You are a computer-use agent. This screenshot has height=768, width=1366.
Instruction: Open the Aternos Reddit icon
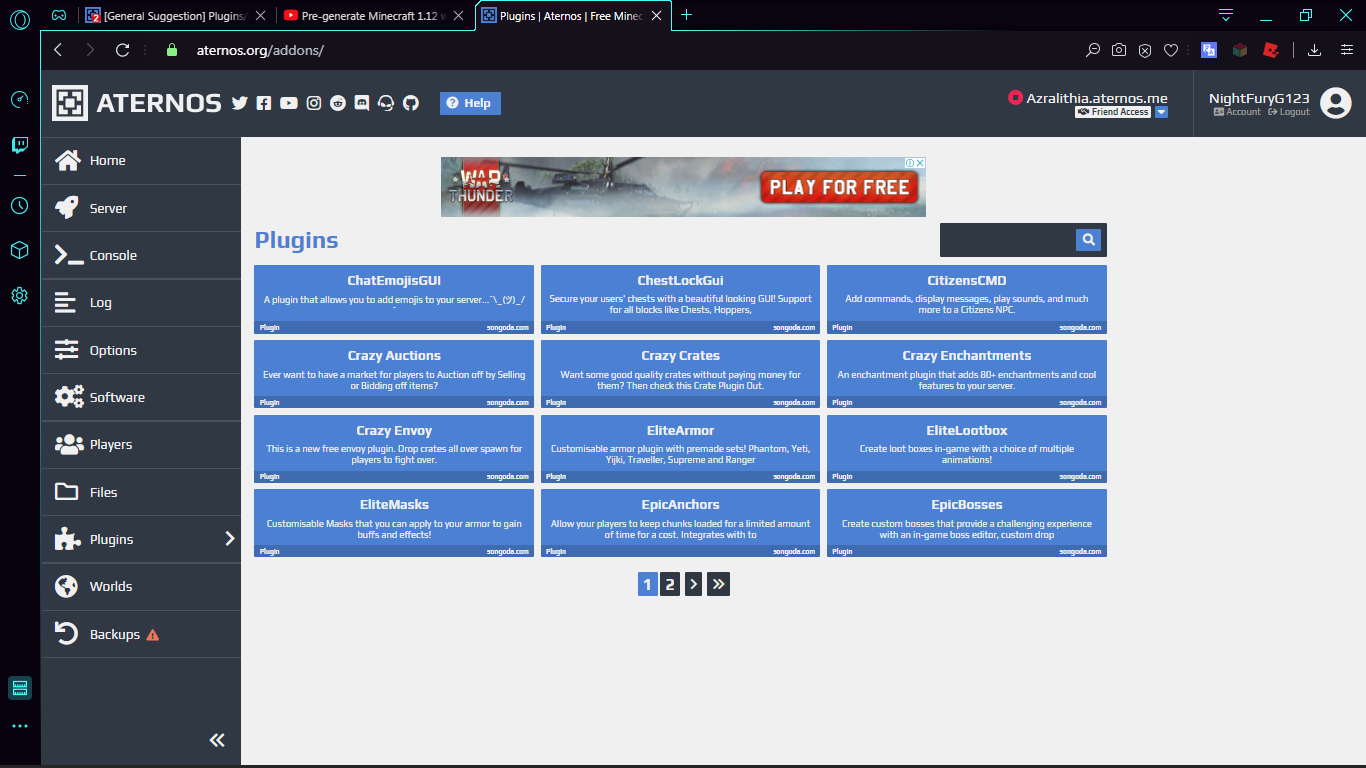(338, 103)
